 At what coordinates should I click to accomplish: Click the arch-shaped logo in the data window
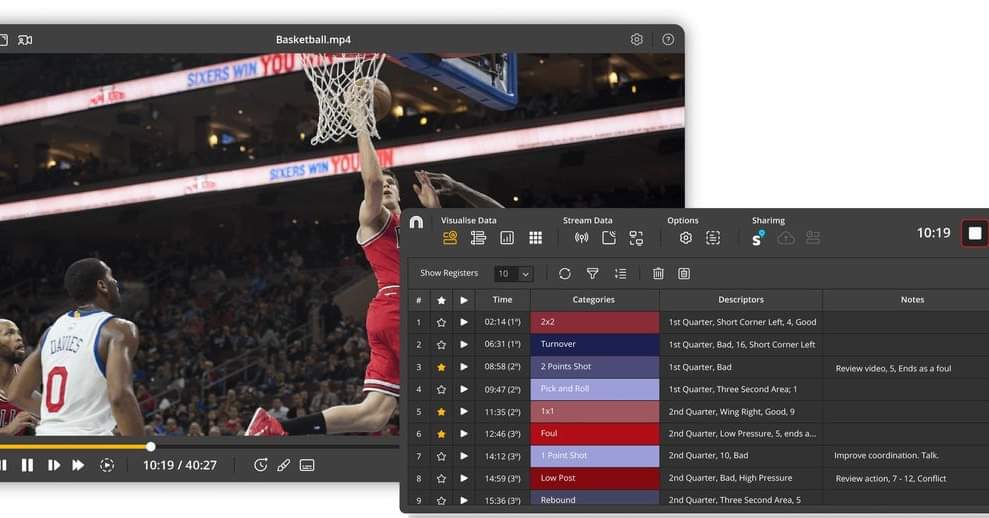(x=416, y=222)
